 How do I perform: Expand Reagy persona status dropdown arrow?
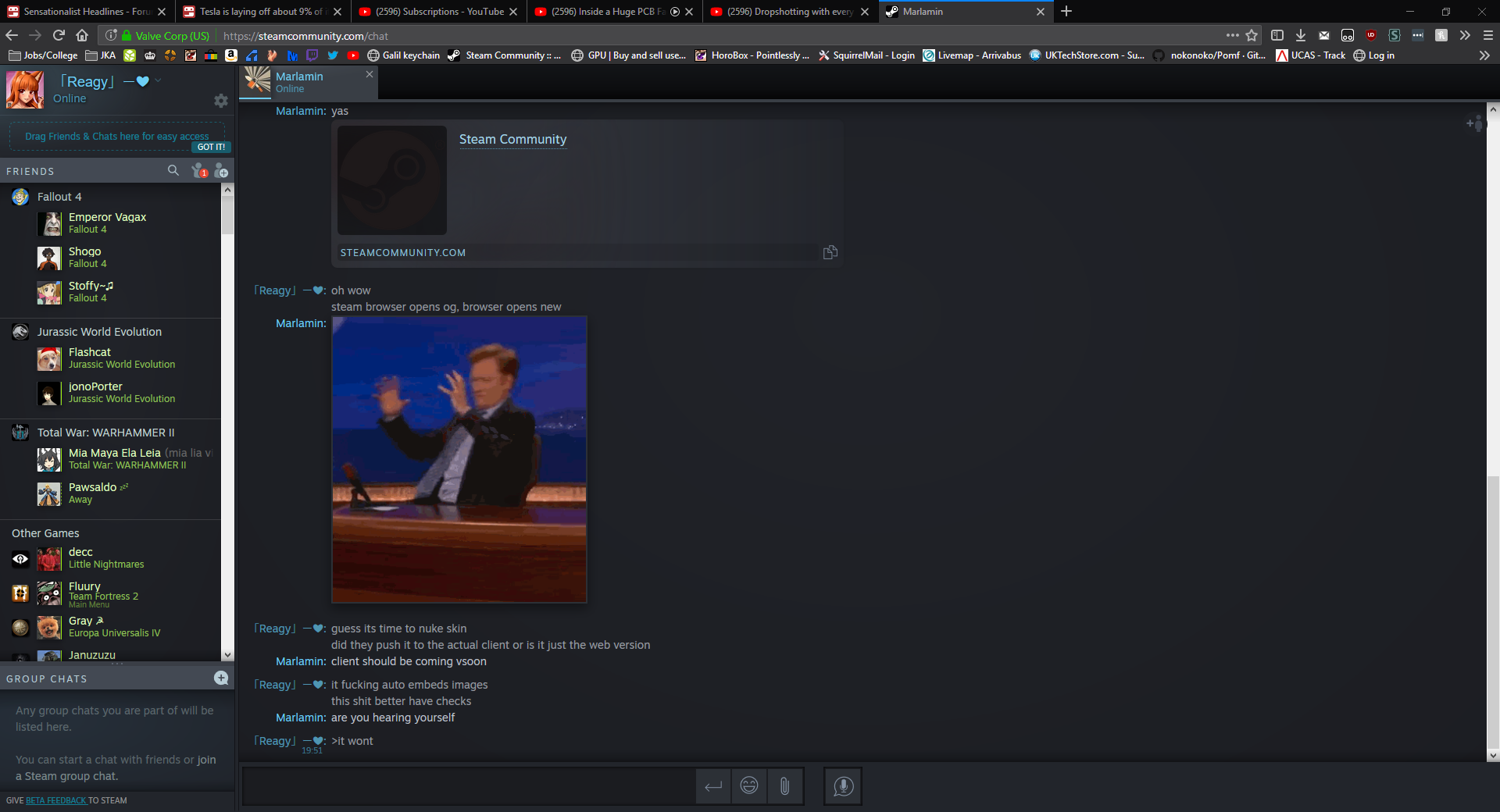tap(158, 80)
